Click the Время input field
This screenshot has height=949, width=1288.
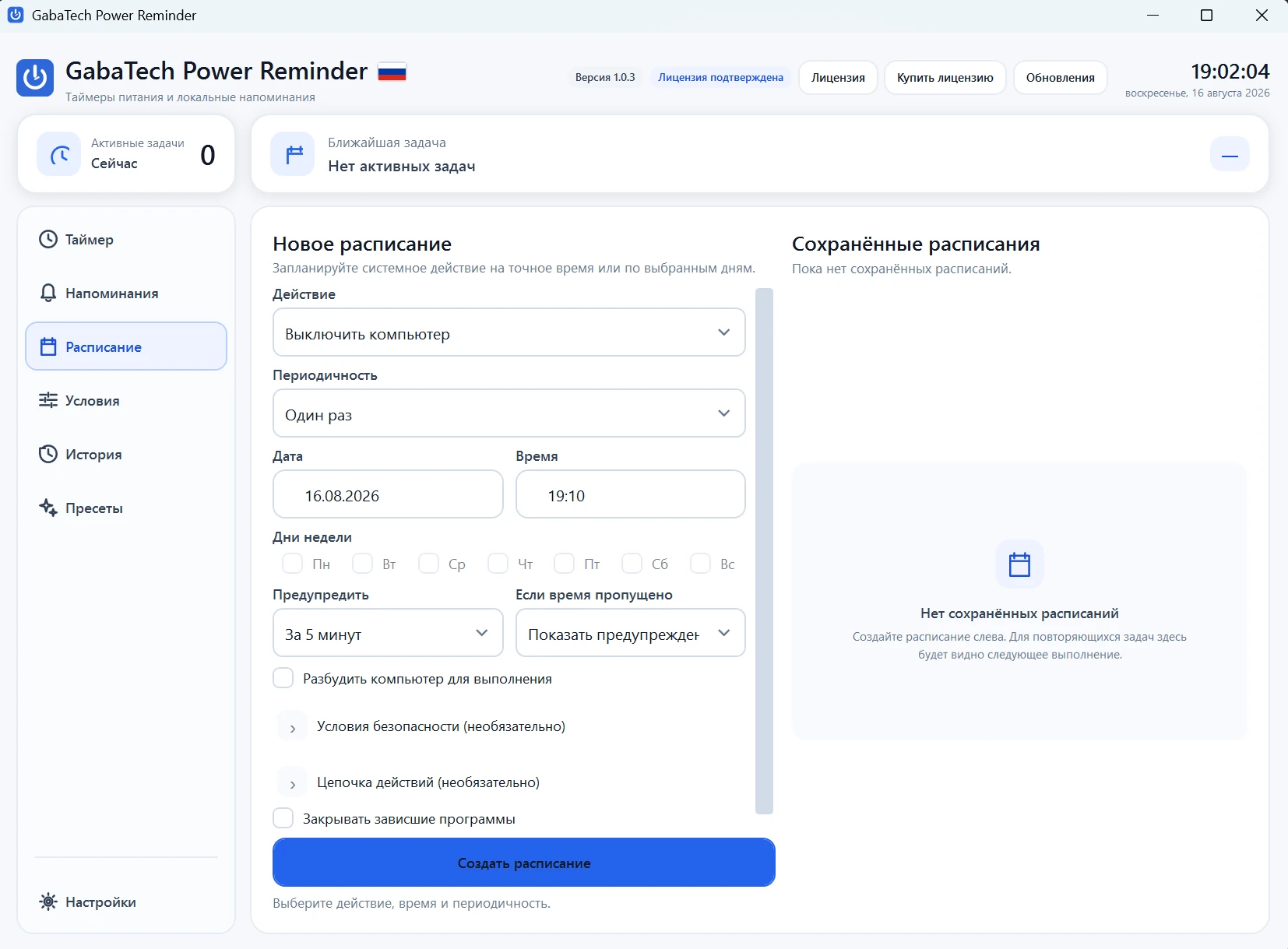(631, 494)
